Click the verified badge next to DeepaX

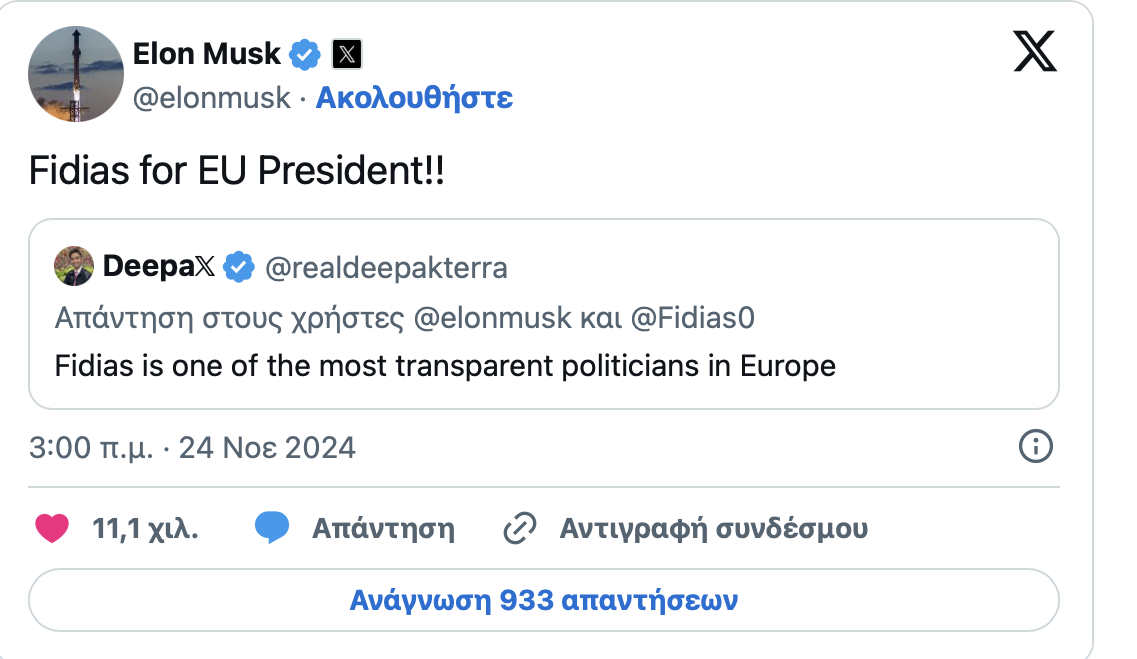(x=238, y=267)
